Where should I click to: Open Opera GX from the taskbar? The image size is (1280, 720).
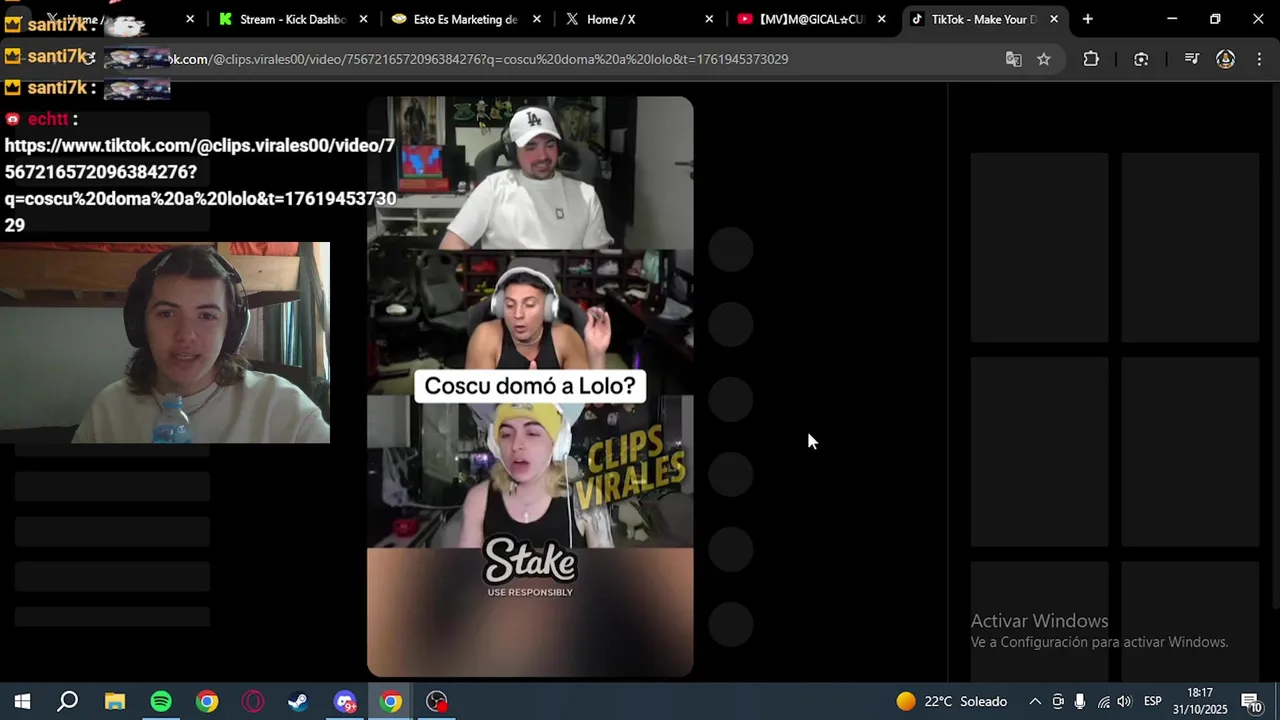click(x=253, y=701)
